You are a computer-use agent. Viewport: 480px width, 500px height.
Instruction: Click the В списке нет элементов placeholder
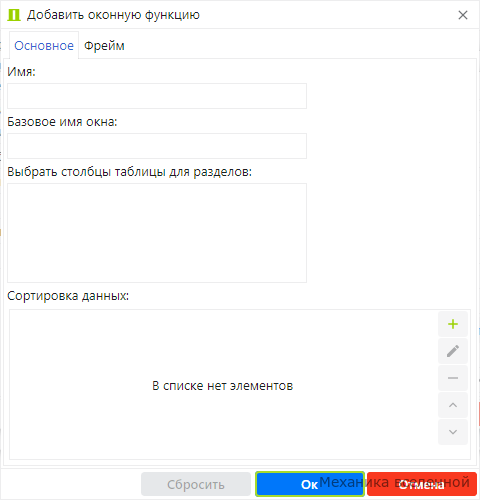click(x=223, y=386)
